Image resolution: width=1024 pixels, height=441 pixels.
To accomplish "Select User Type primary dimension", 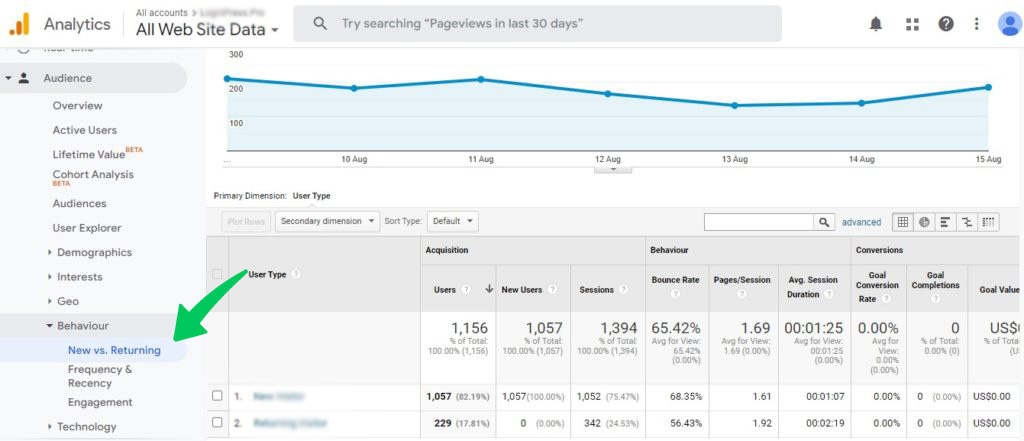I will 312,195.
